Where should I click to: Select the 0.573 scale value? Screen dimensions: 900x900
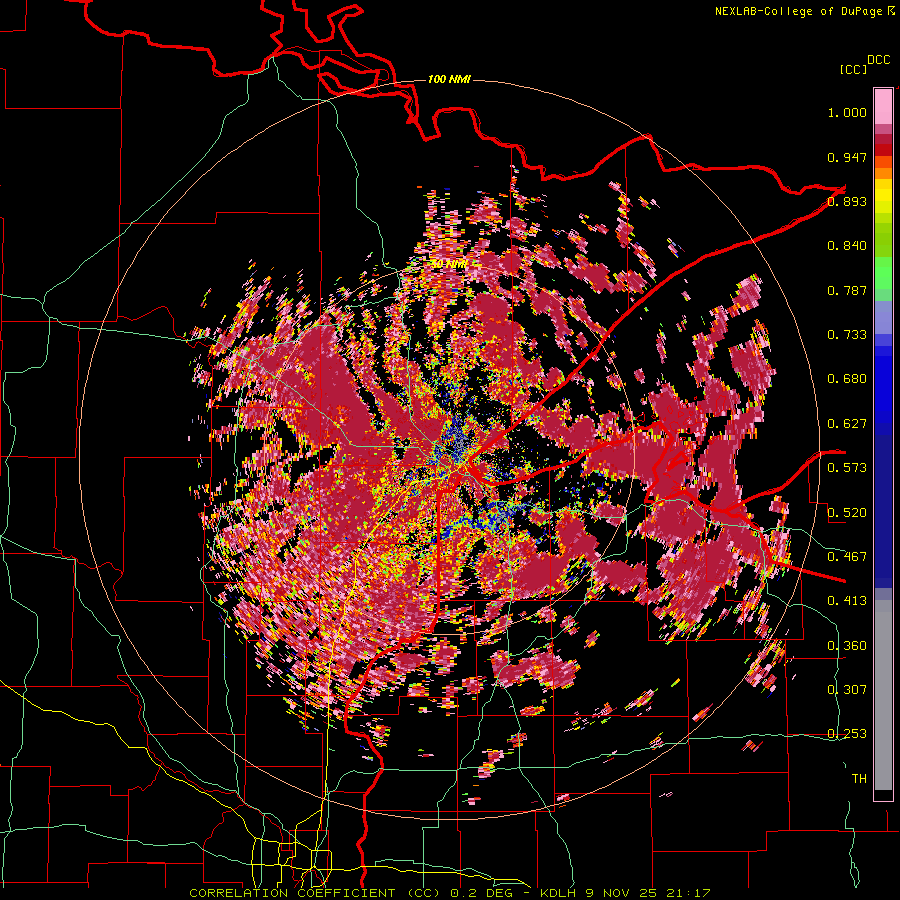click(x=847, y=468)
